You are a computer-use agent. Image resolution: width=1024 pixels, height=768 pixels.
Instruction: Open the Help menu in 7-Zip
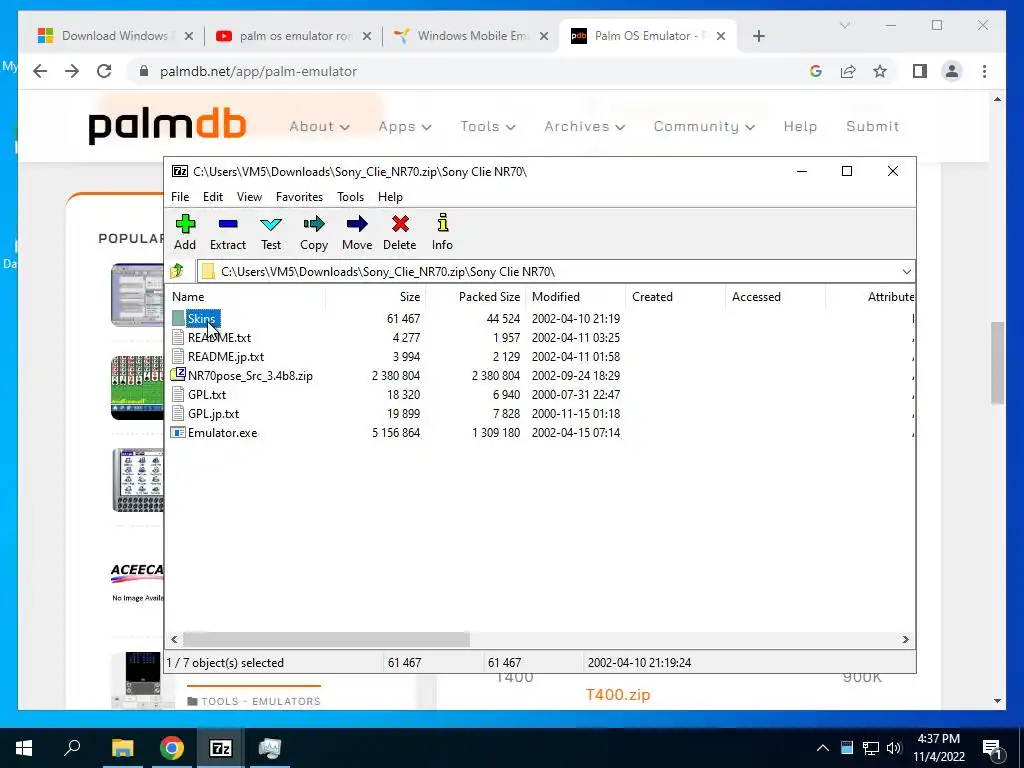click(390, 197)
